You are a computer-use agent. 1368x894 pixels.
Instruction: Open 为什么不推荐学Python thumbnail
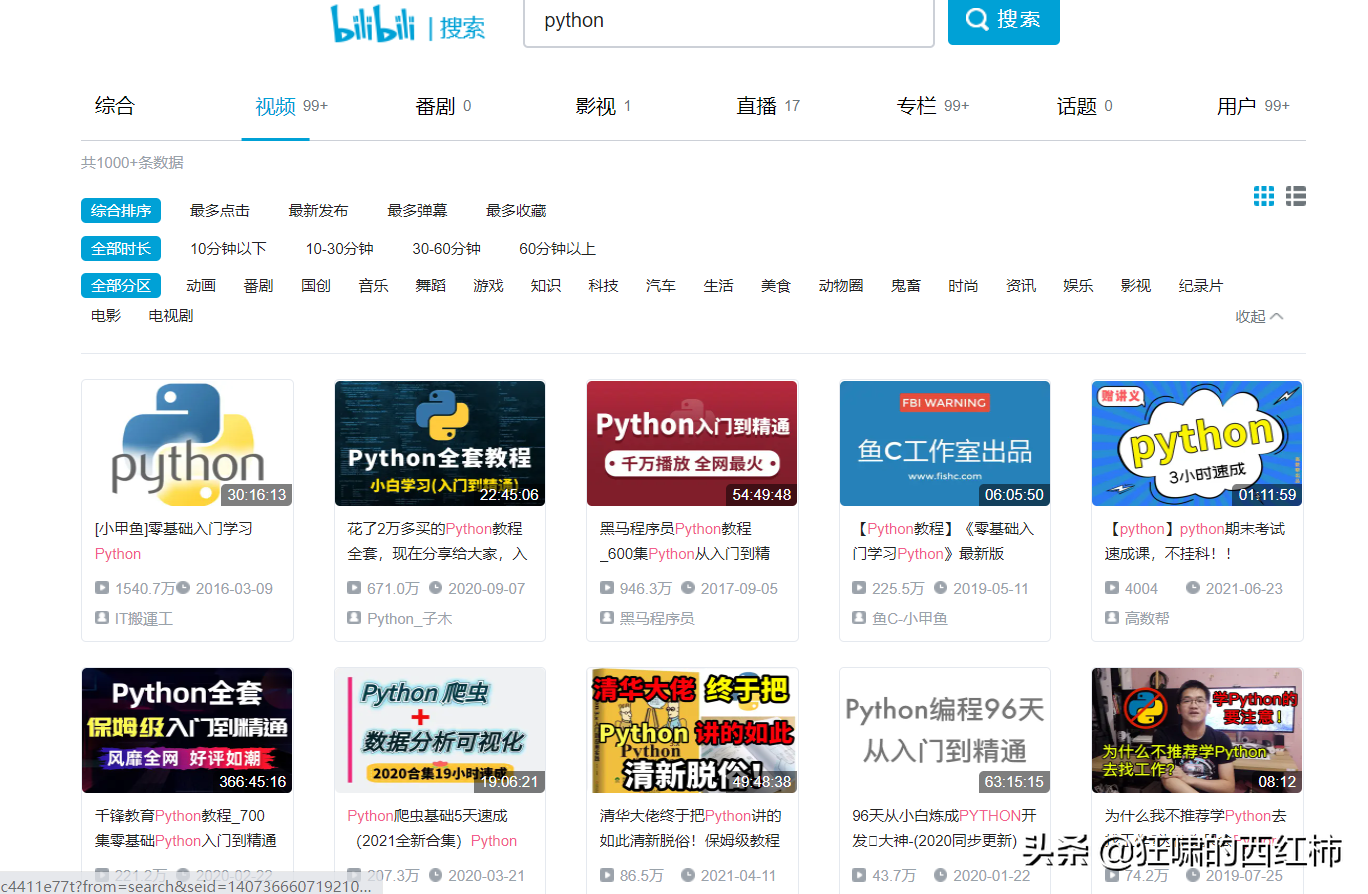[x=1197, y=731]
